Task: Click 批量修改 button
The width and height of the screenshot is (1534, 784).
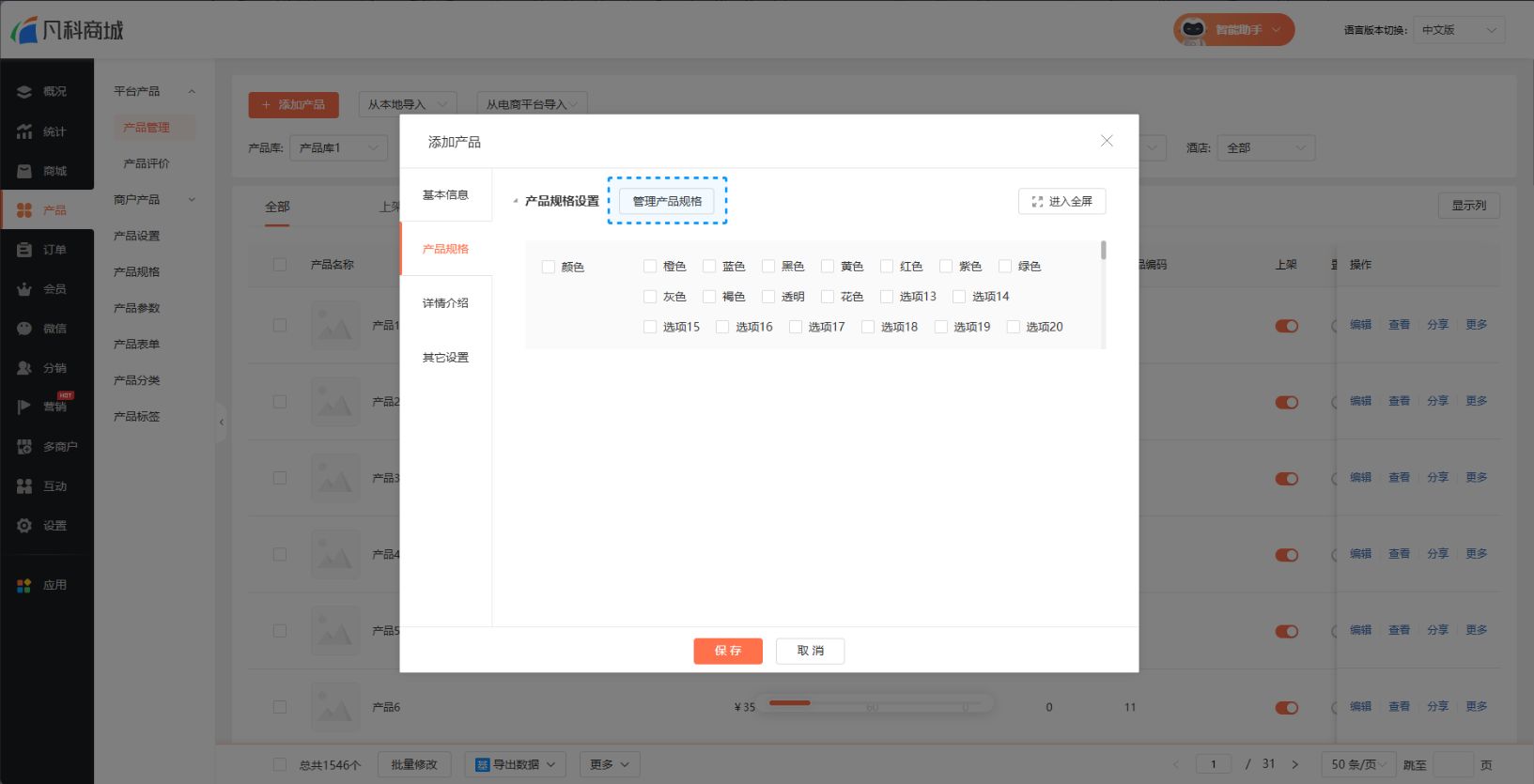Action: pyautogui.click(x=414, y=764)
